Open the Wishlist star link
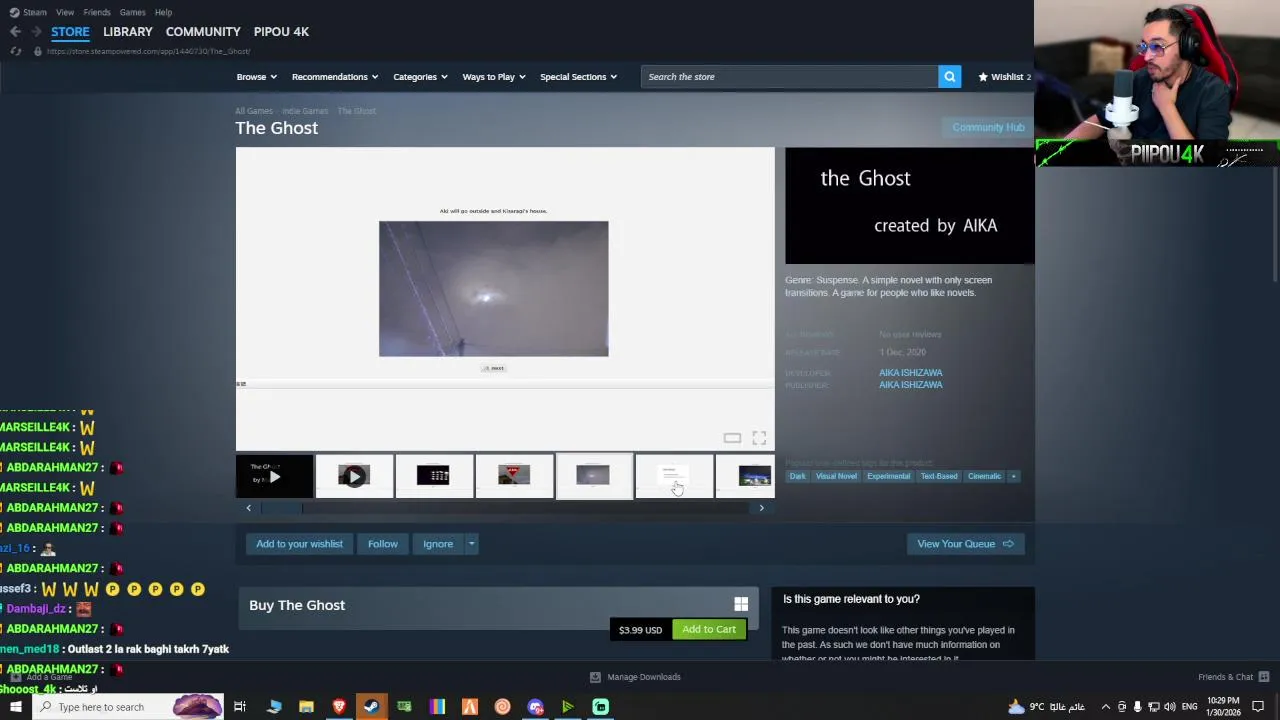Screen dimensions: 1280x720 pos(1004,77)
